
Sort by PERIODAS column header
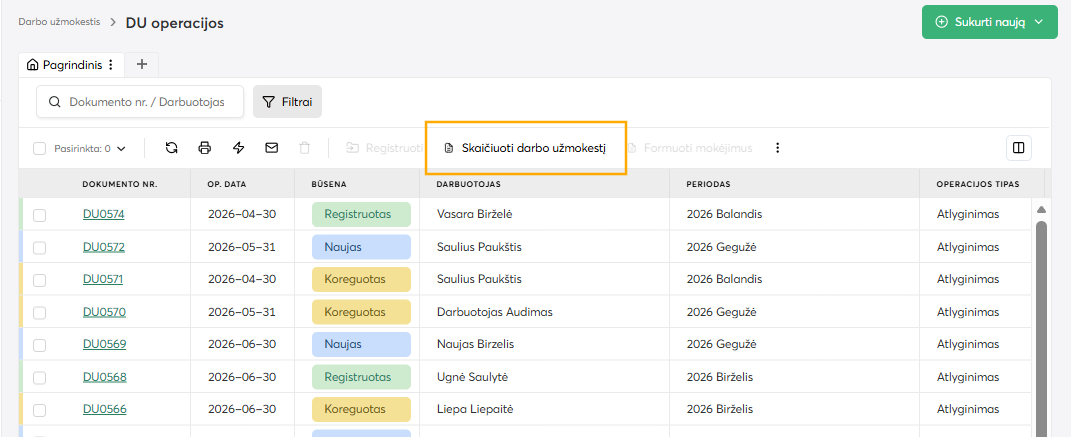point(709,184)
